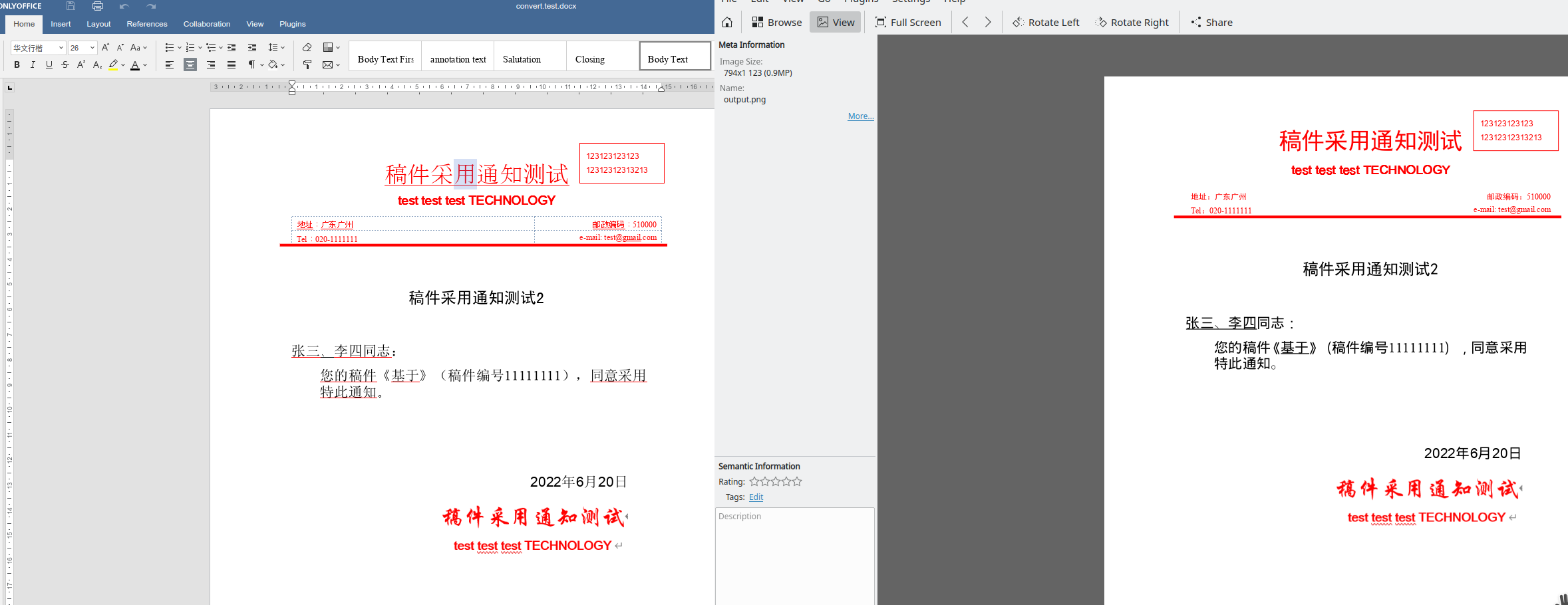Click the More... link in Meta Information

(860, 116)
